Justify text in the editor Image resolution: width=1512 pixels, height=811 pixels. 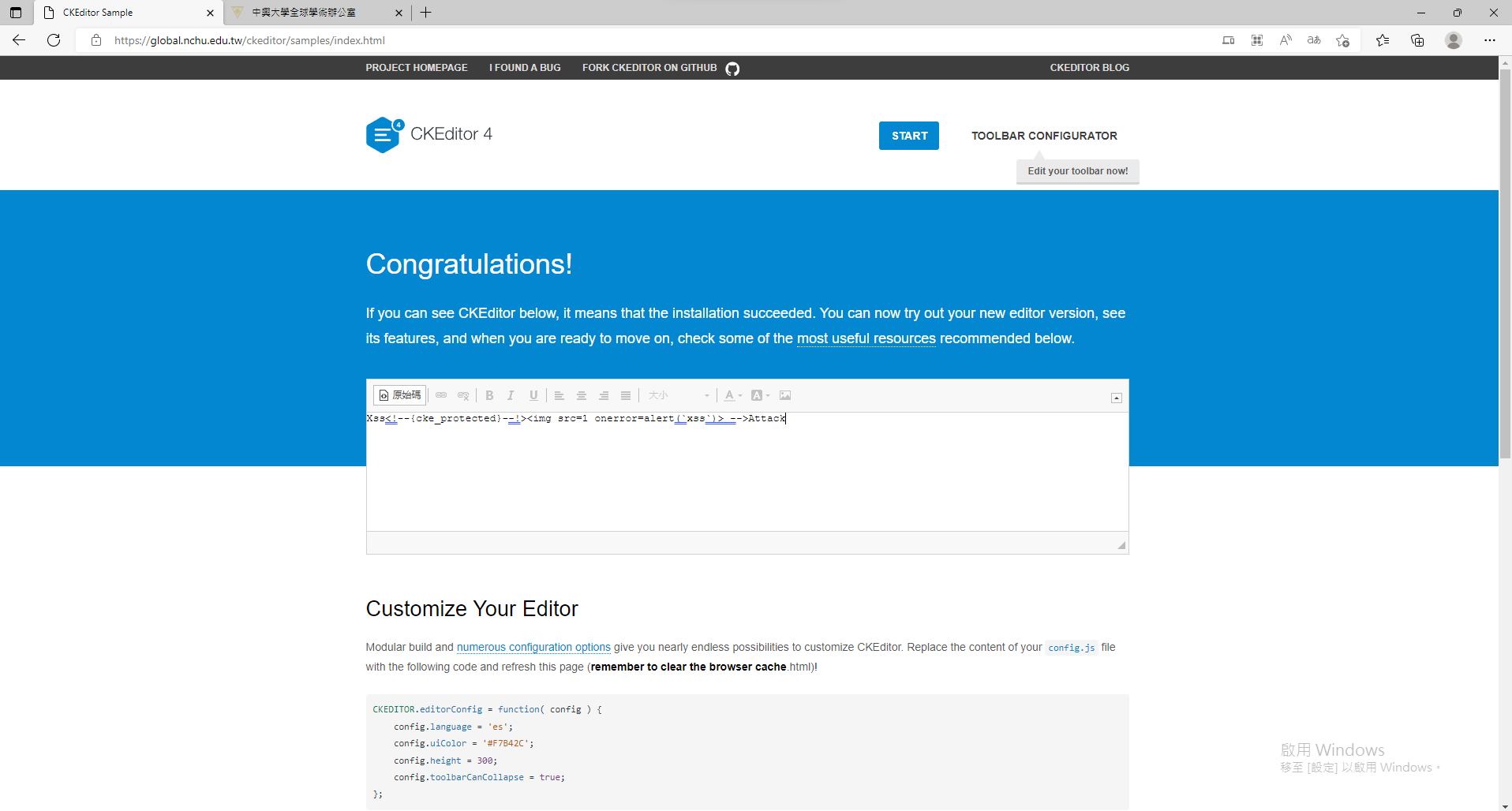[x=626, y=395]
